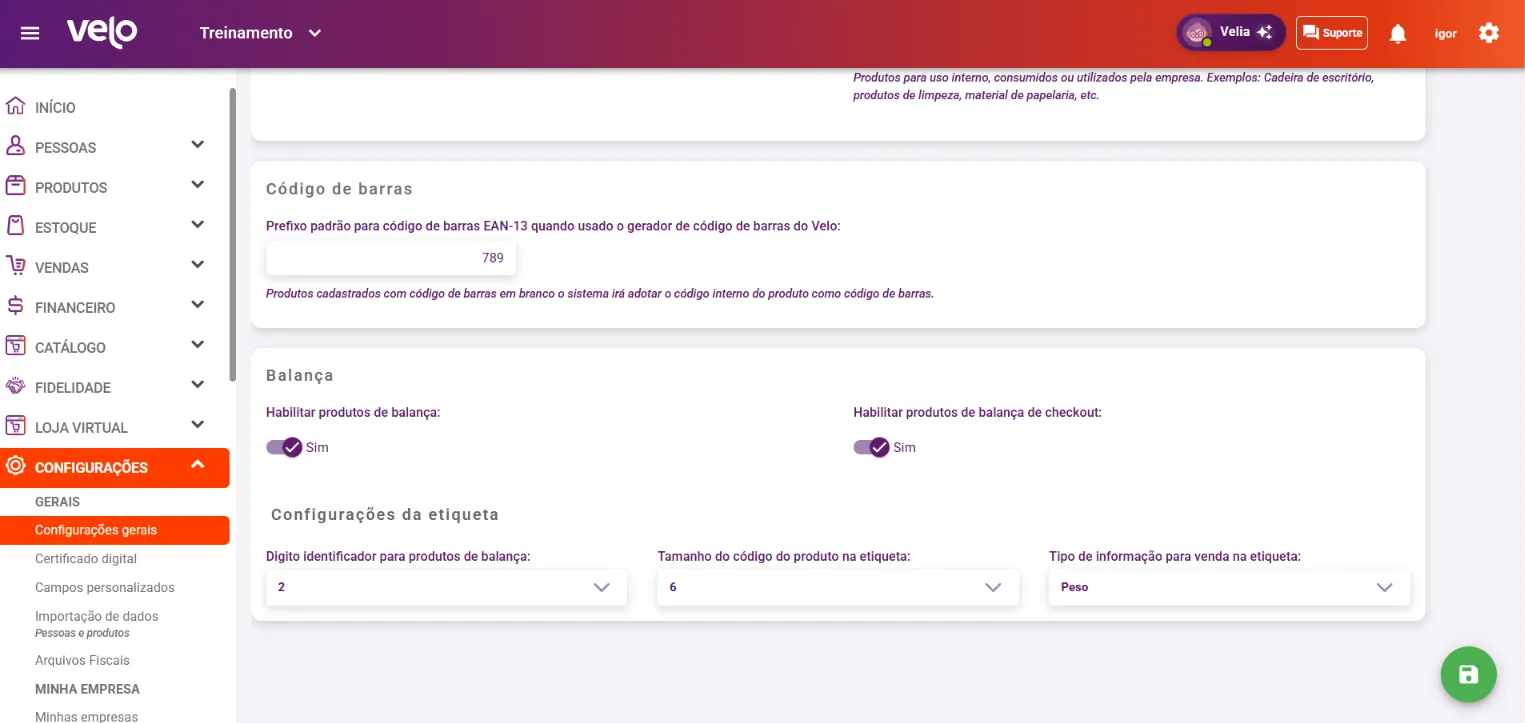This screenshot has height=723, width=1525.
Task: Open Digito identificador para produtos de balança dropdown
Action: click(446, 587)
